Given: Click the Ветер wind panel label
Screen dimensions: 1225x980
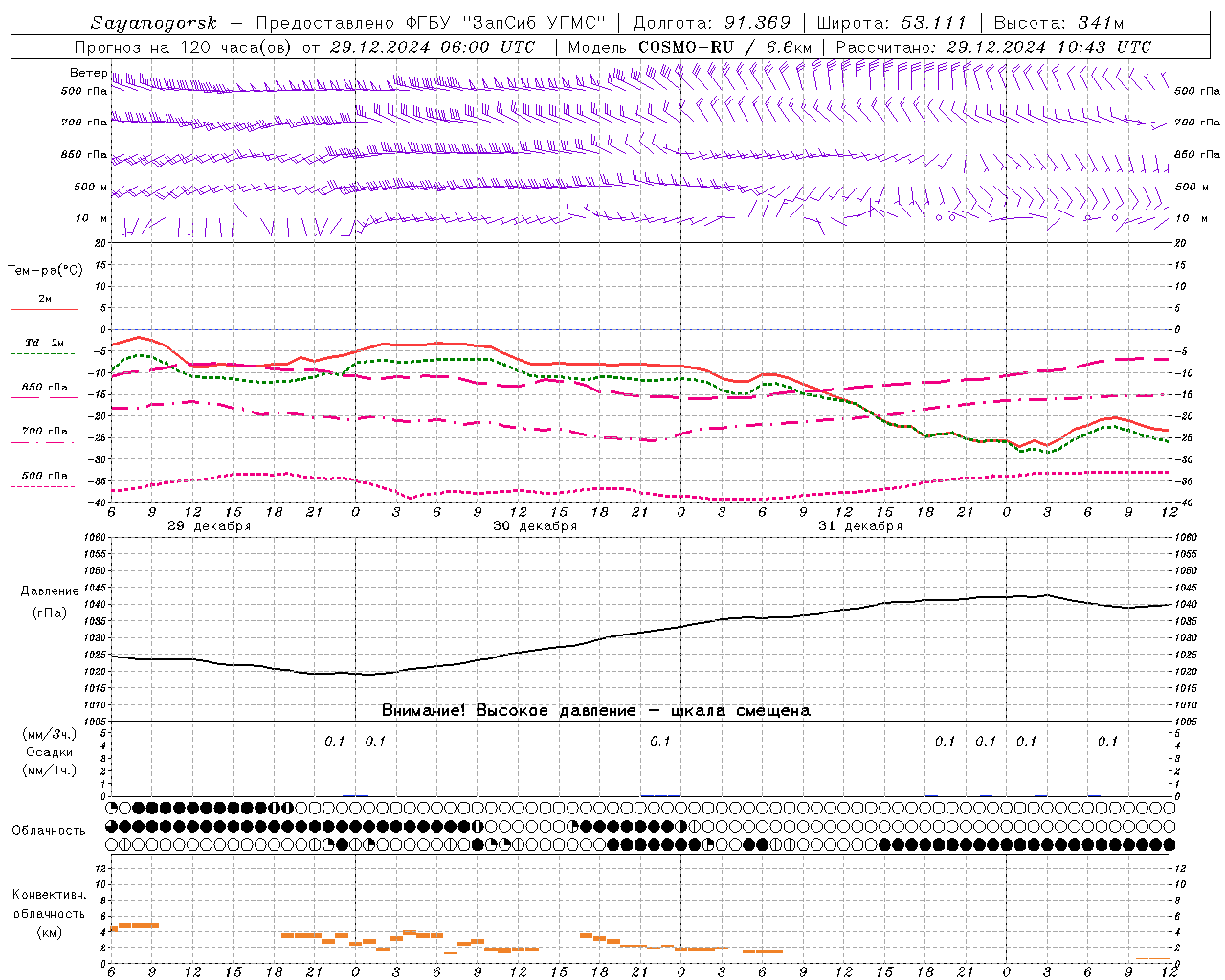Looking at the screenshot, I should 88,73.
